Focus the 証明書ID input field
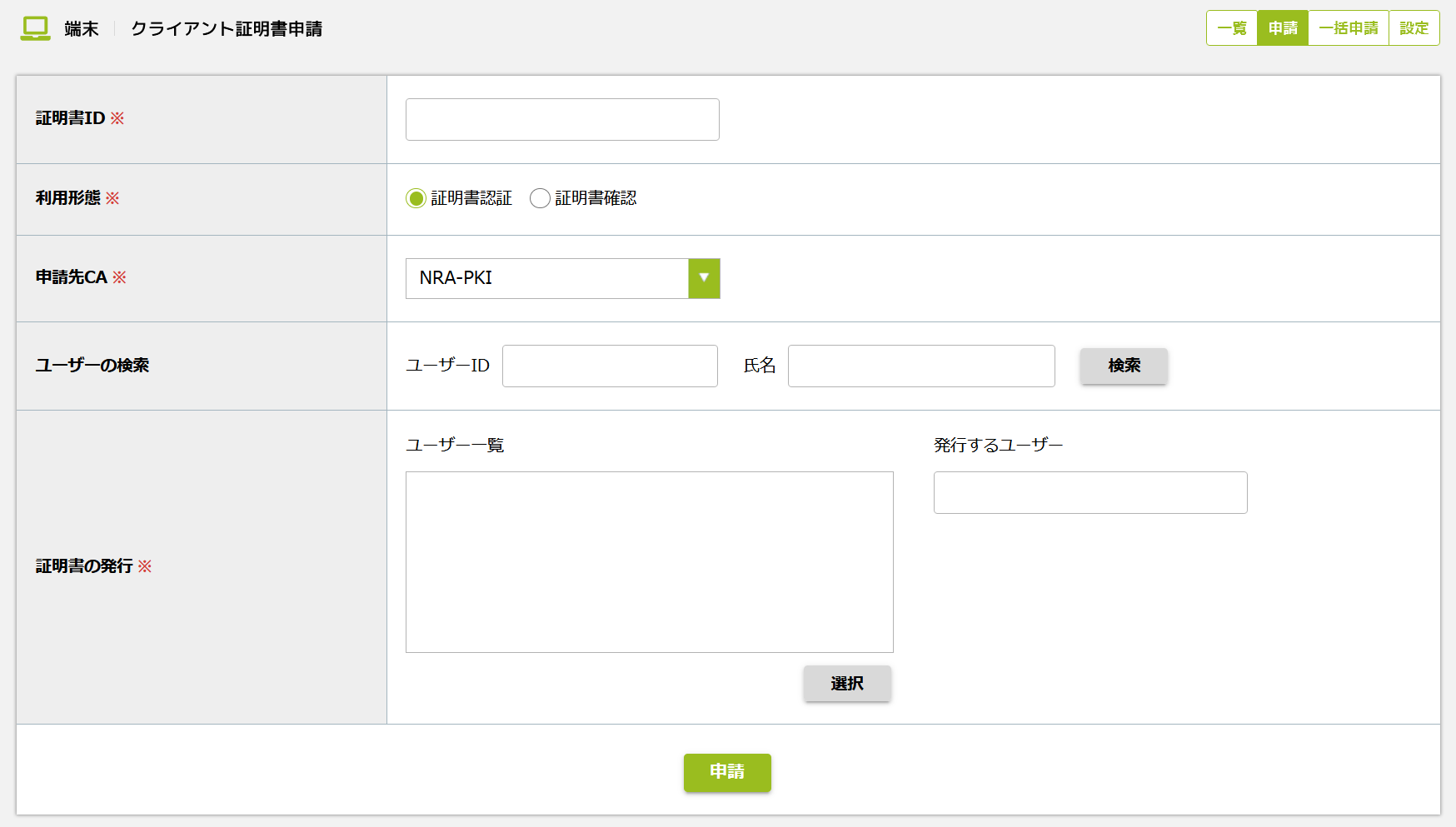This screenshot has width=1456, height=827. coord(562,119)
